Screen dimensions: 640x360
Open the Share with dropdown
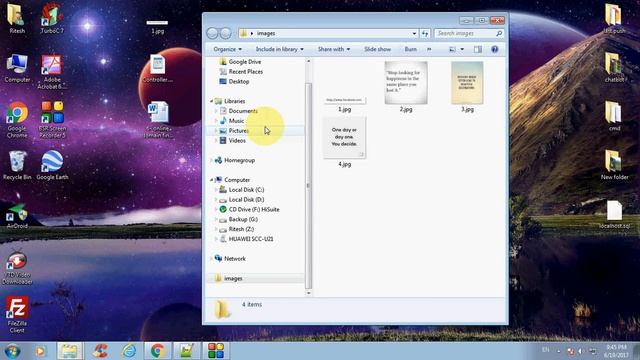pos(334,49)
